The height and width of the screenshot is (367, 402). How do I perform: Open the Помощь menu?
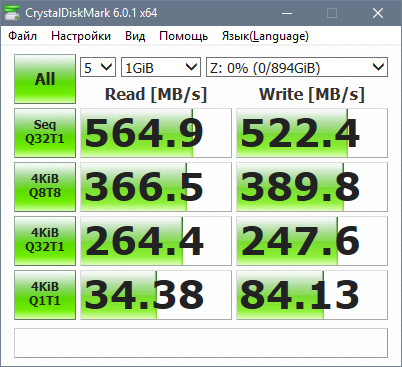point(184,36)
